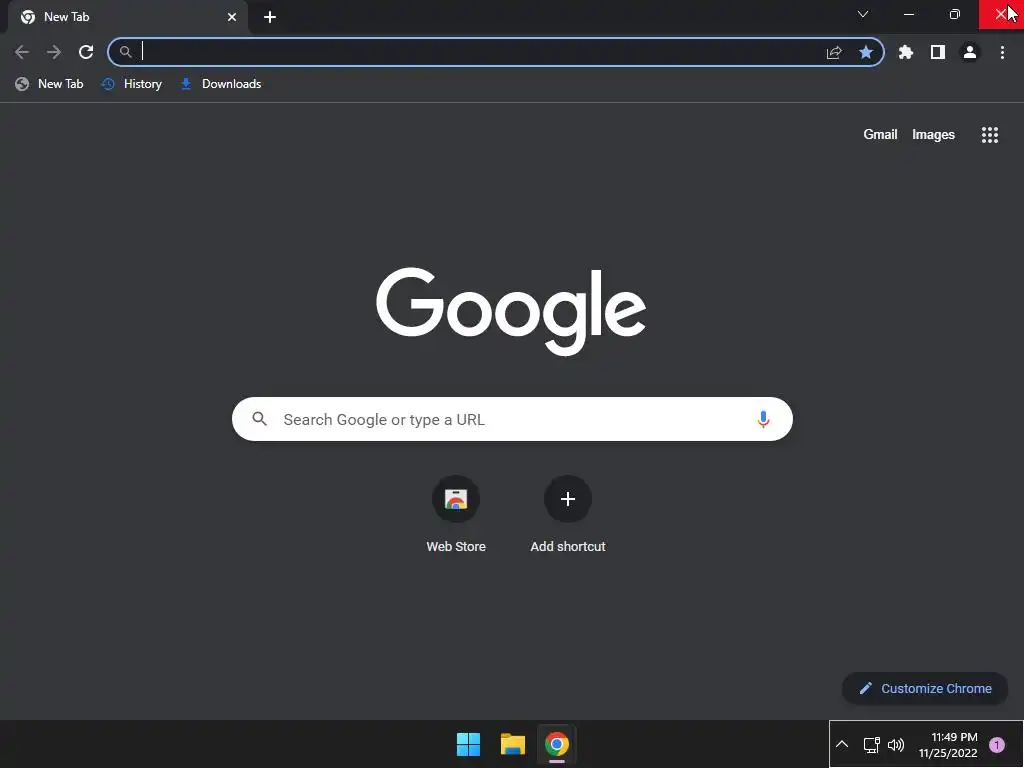The image size is (1024, 768).
Task: Open Gmail link
Action: tap(880, 135)
